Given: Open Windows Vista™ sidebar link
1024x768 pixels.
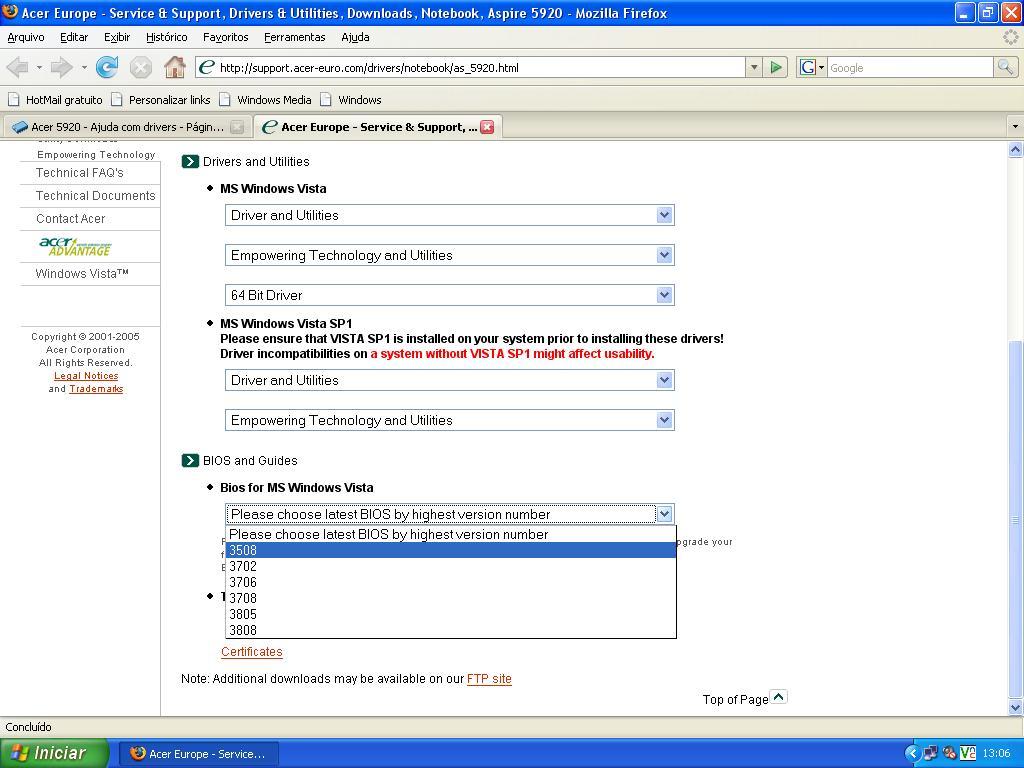Looking at the screenshot, I should 82,274.
